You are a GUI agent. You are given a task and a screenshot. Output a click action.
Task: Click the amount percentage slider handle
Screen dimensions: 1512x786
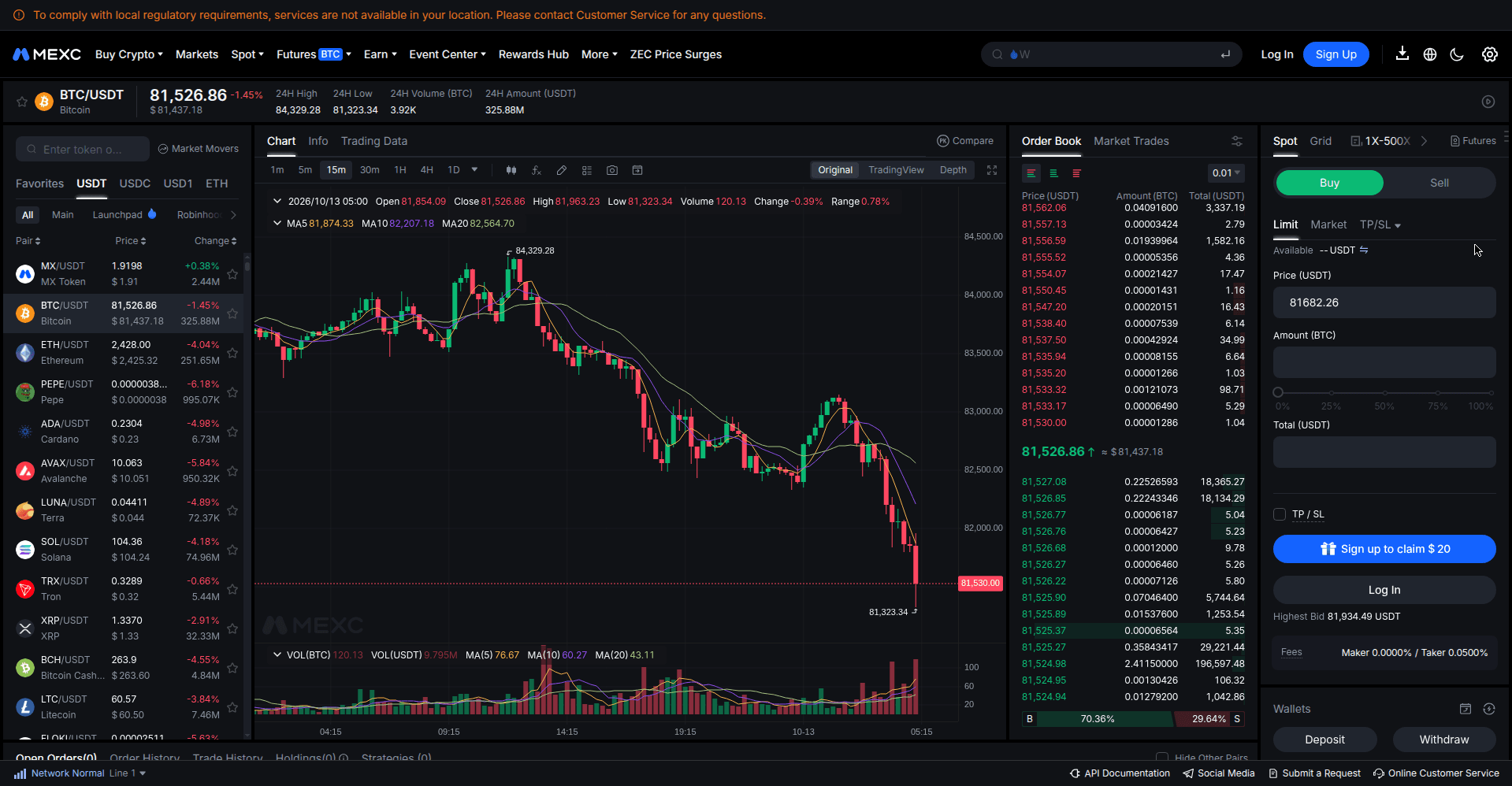pyautogui.click(x=1278, y=392)
